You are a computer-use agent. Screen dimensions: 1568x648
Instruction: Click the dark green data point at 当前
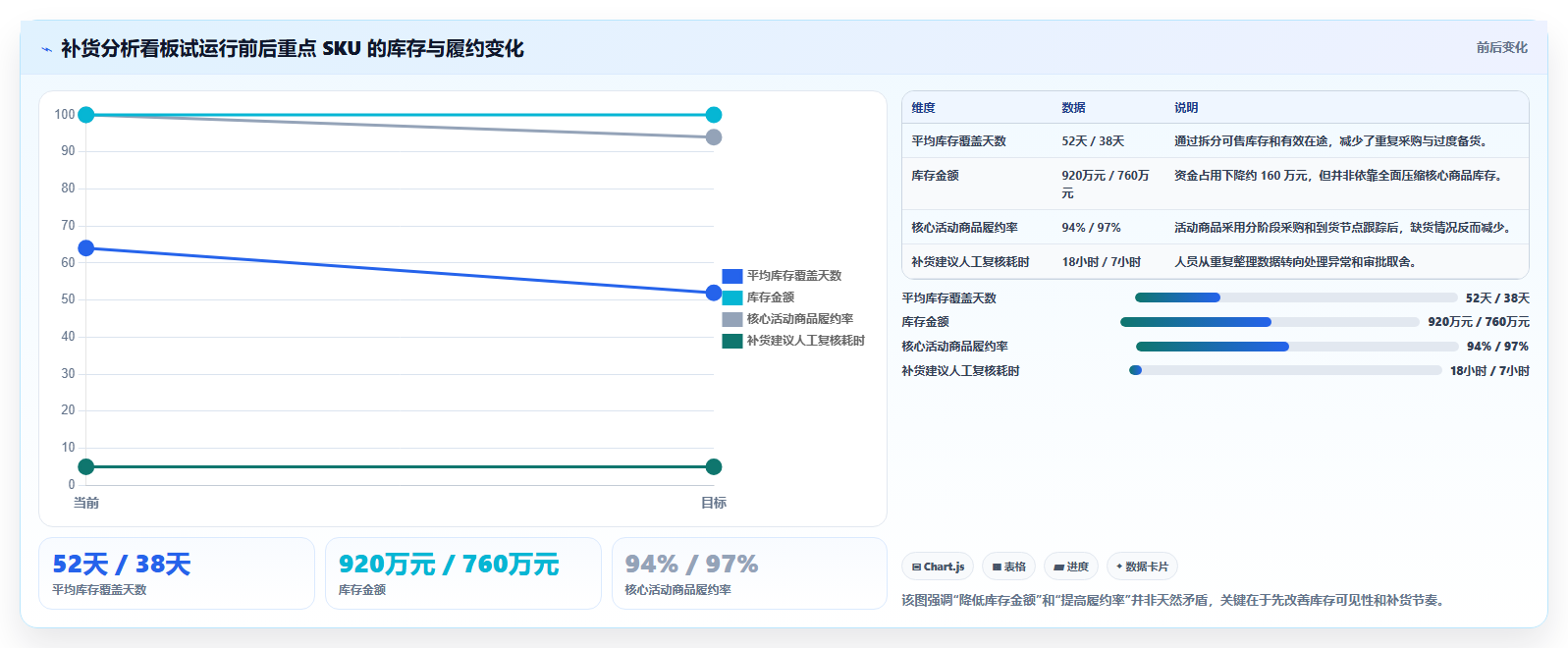pos(86,466)
